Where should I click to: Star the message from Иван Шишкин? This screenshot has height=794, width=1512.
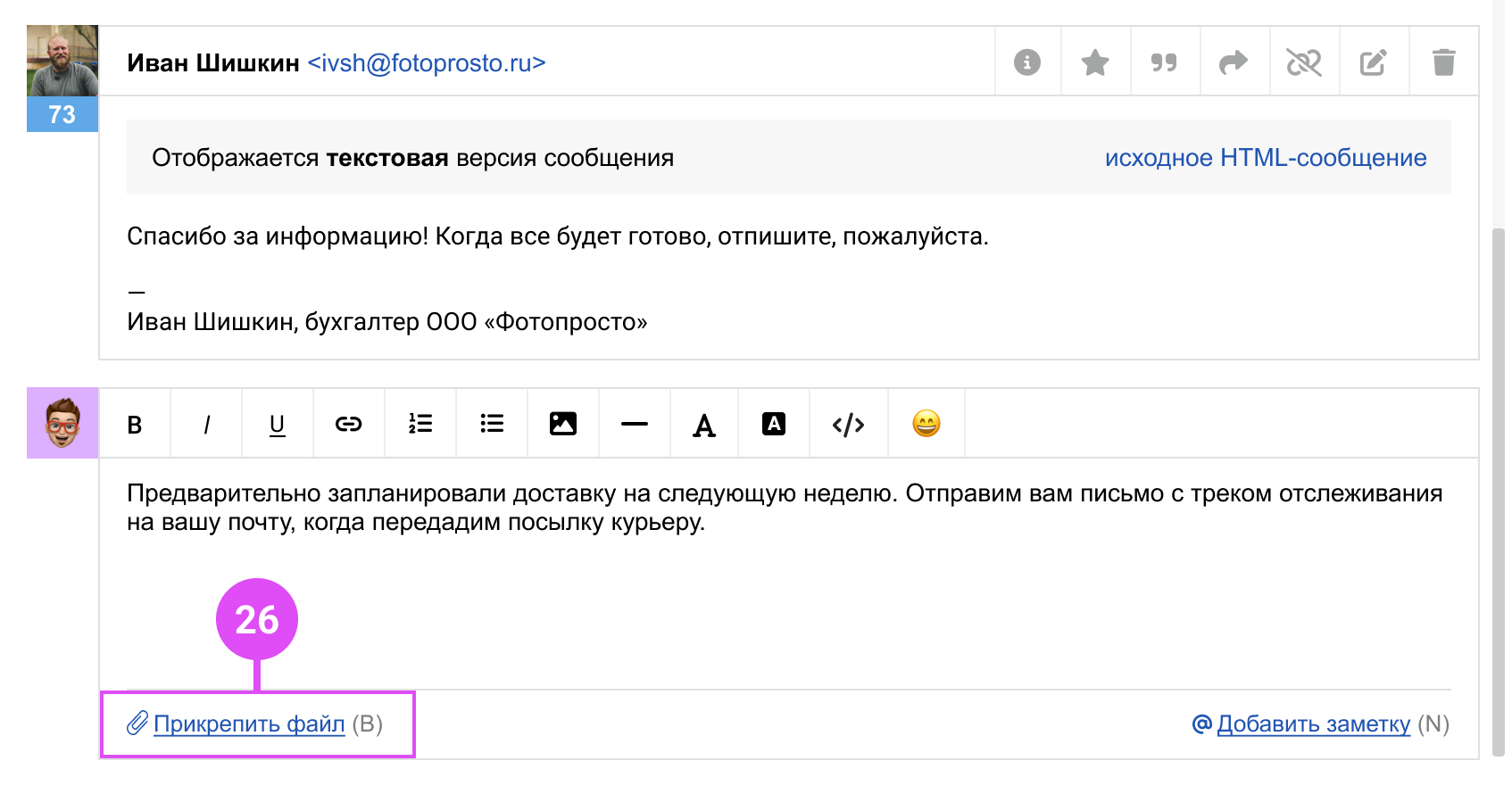1095,62
